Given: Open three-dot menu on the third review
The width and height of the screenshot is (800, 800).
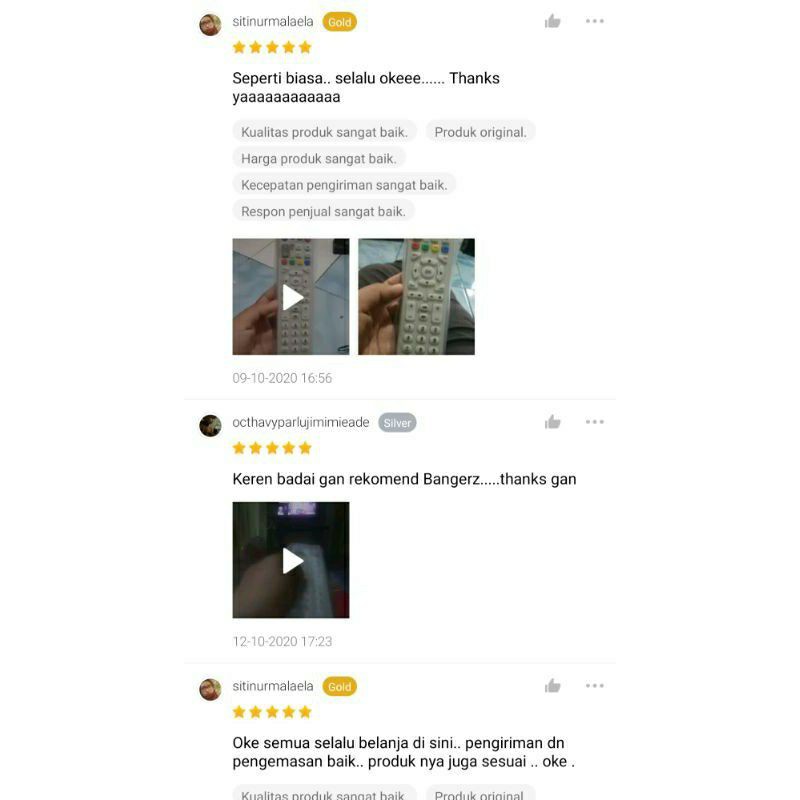Looking at the screenshot, I should [594, 686].
